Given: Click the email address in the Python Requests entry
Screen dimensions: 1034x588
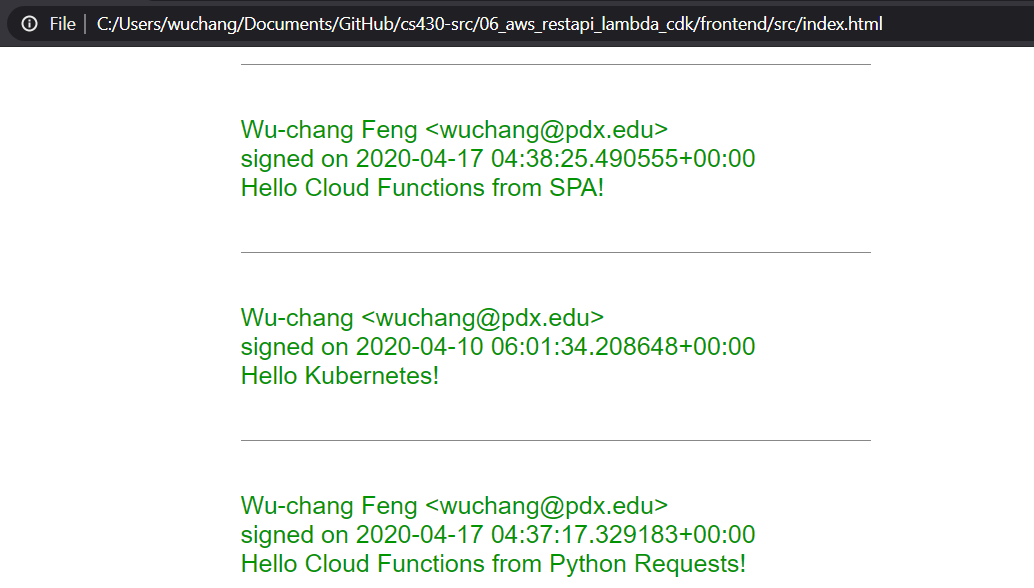Looking at the screenshot, I should [547, 505].
